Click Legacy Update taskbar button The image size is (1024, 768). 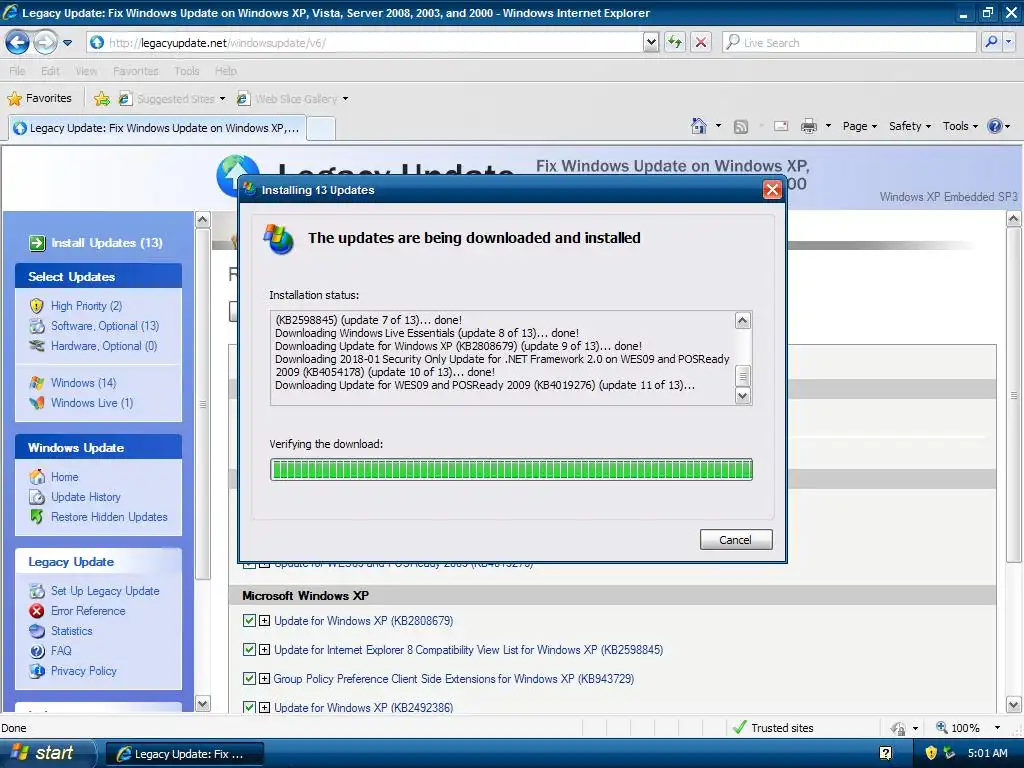point(185,754)
